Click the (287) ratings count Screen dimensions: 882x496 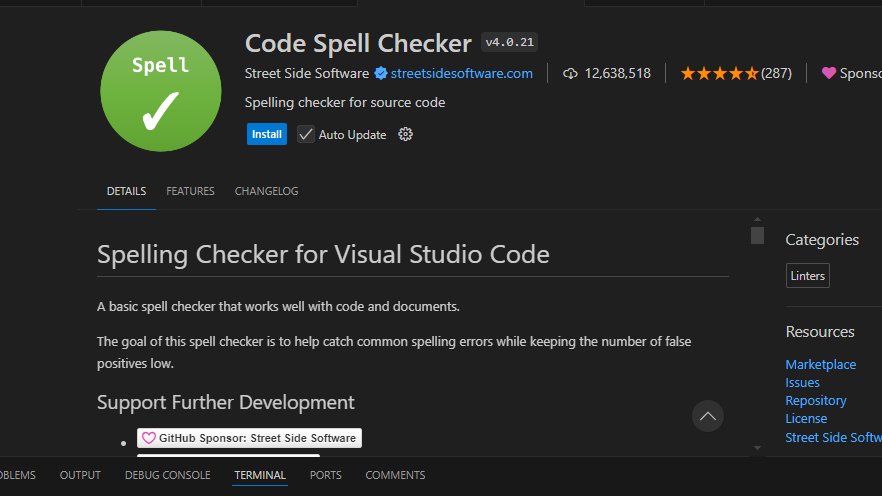coord(776,74)
